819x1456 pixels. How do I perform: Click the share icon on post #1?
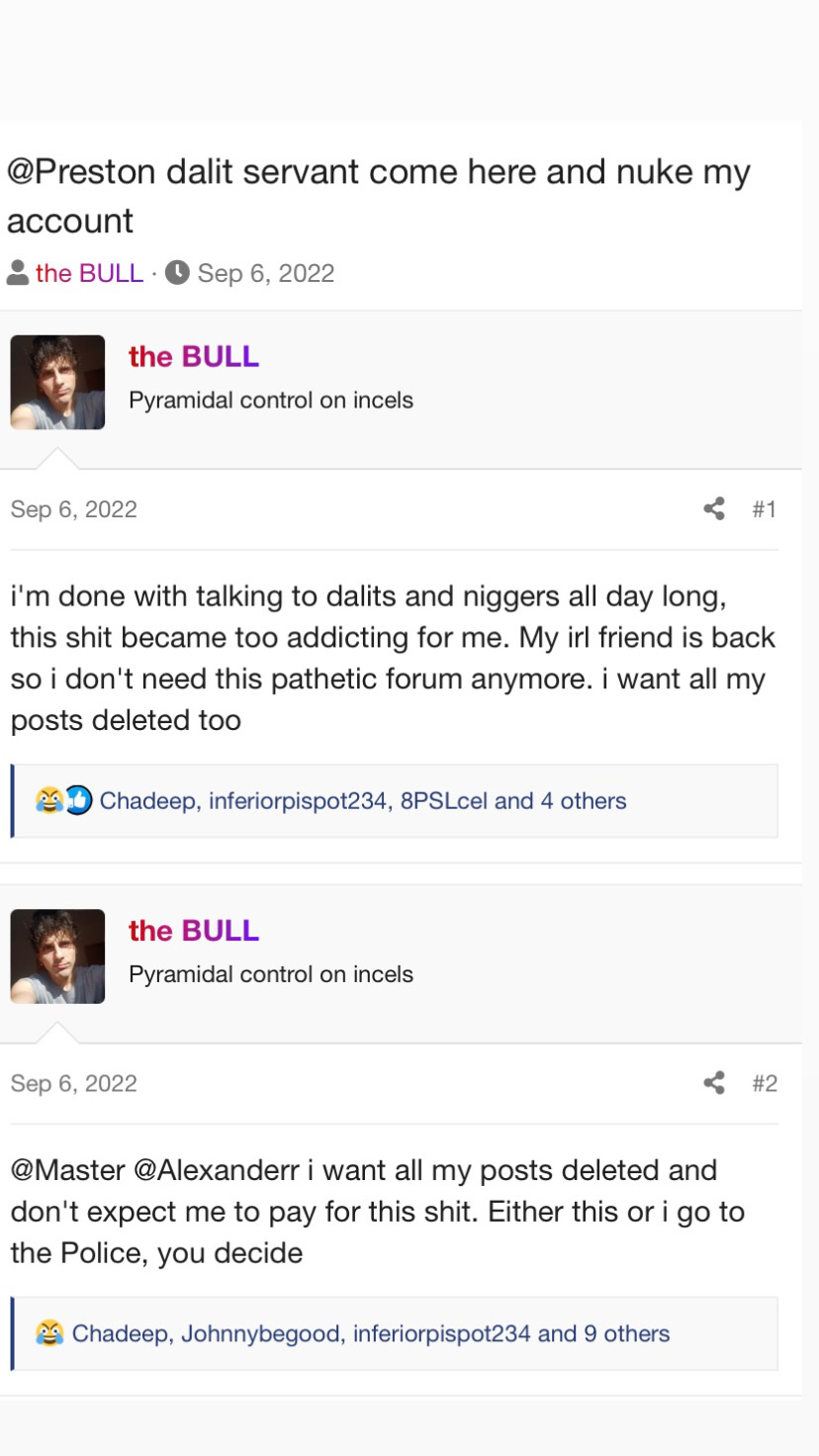pos(714,508)
